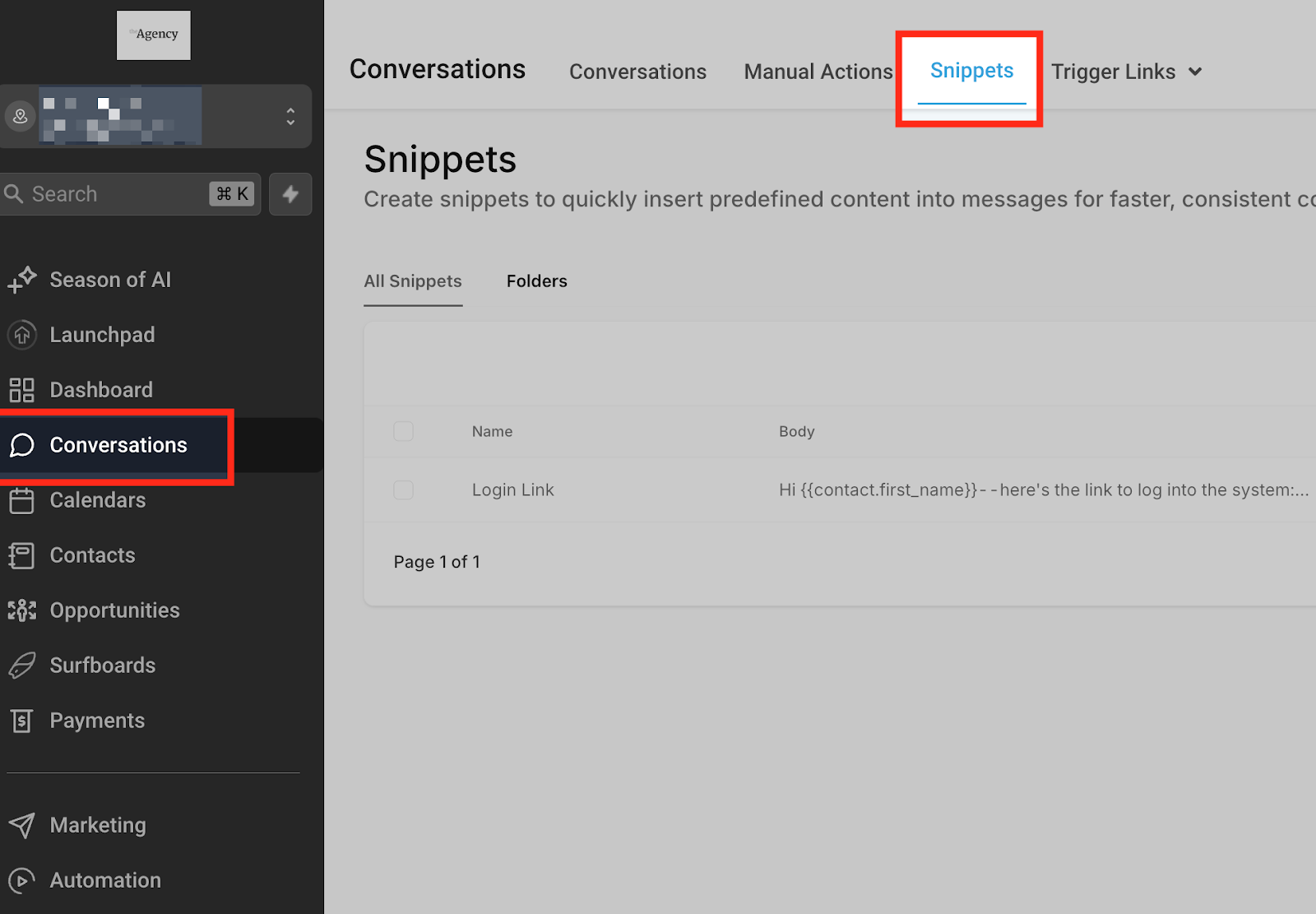This screenshot has width=1316, height=914.
Task: Switch to the Folders tab
Action: 536,281
